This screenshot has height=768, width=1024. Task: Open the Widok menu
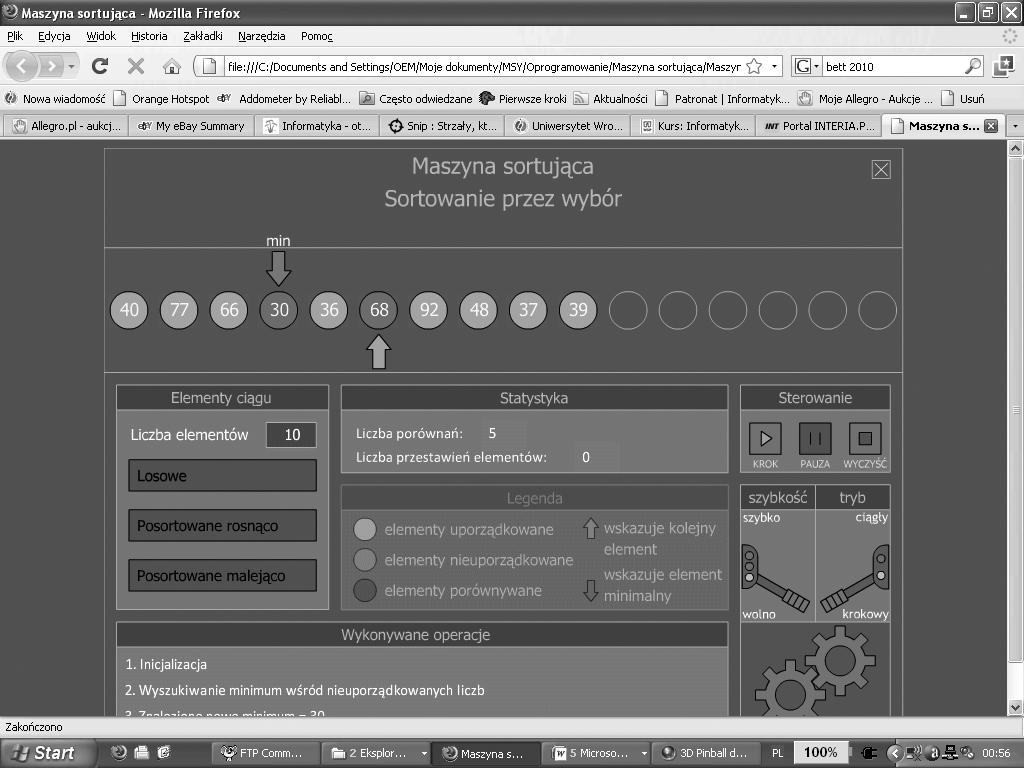(101, 36)
